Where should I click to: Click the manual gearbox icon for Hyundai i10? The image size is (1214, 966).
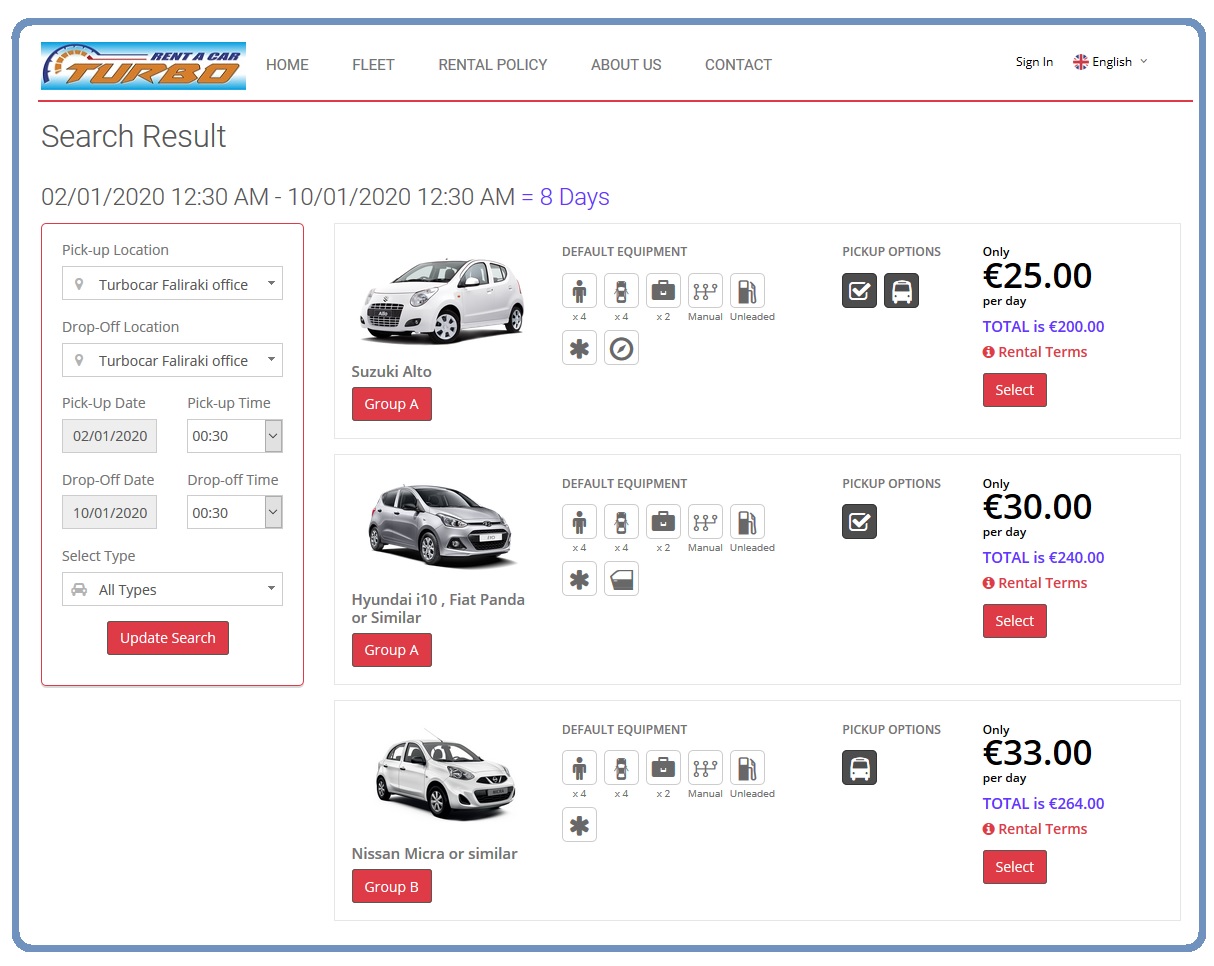705,522
